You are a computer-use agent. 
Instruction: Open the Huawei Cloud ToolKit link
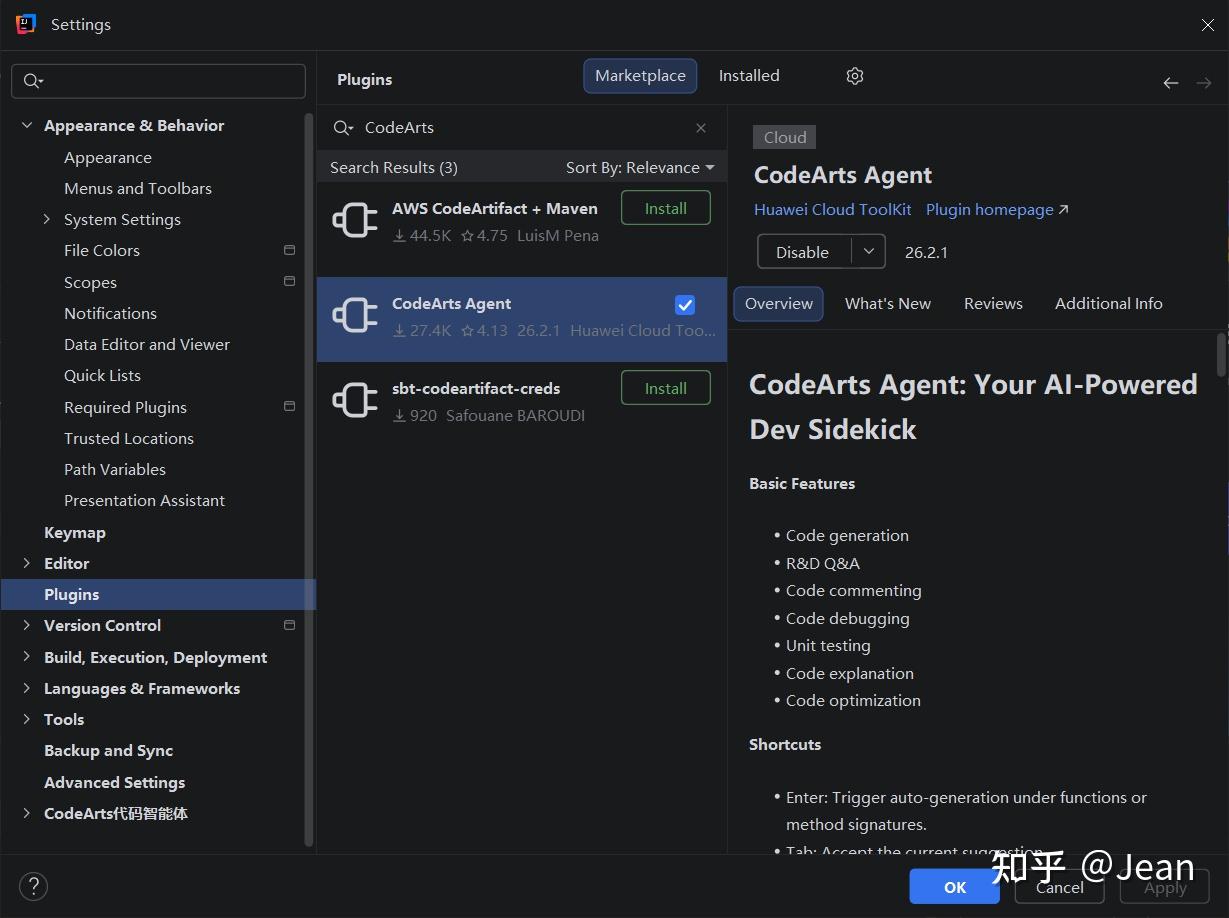tap(833, 210)
